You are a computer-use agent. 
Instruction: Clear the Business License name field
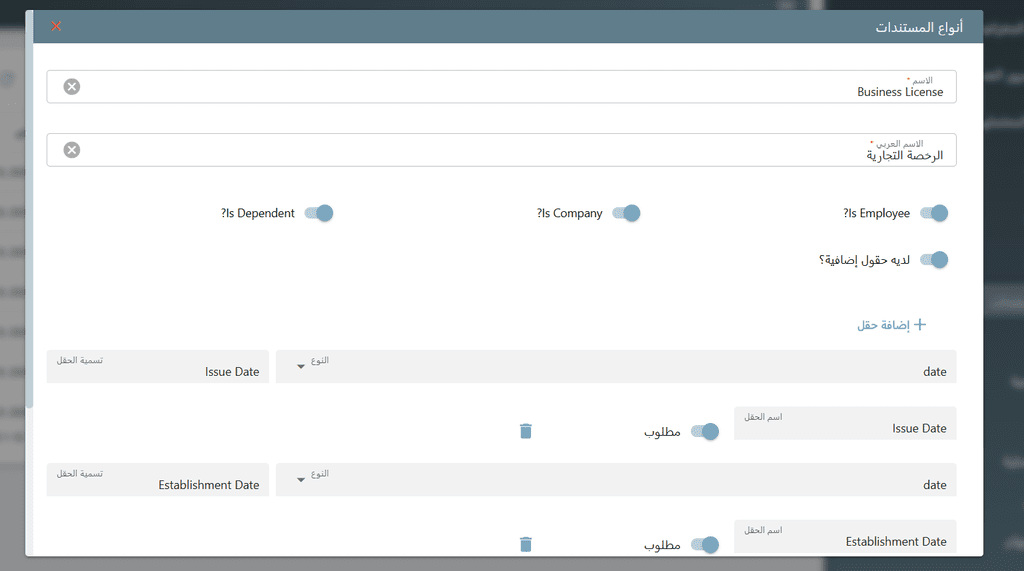(x=72, y=87)
